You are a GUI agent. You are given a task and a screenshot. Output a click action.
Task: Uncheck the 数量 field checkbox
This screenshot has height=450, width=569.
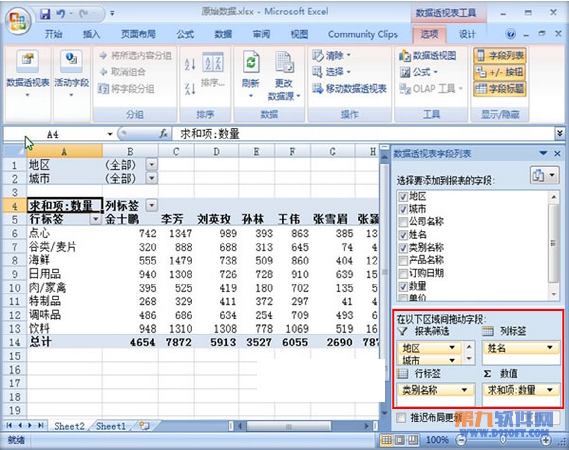[x=403, y=286]
